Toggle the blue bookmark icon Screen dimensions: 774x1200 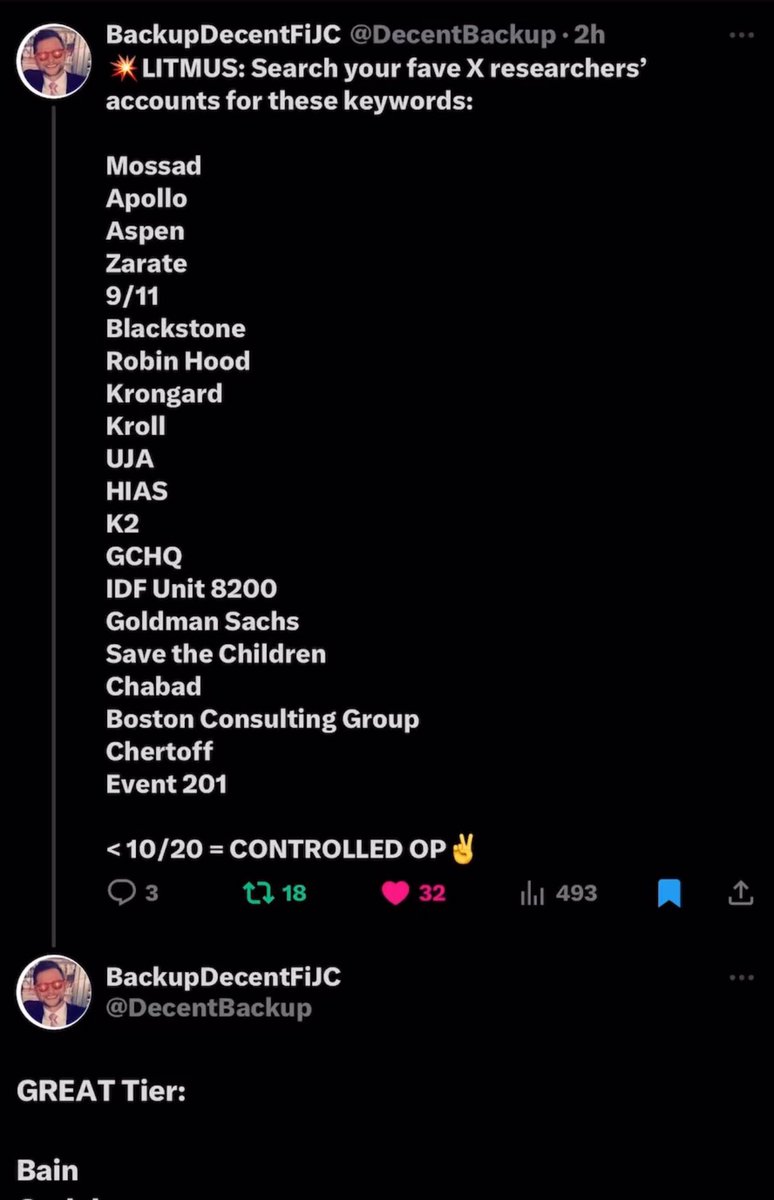(669, 893)
